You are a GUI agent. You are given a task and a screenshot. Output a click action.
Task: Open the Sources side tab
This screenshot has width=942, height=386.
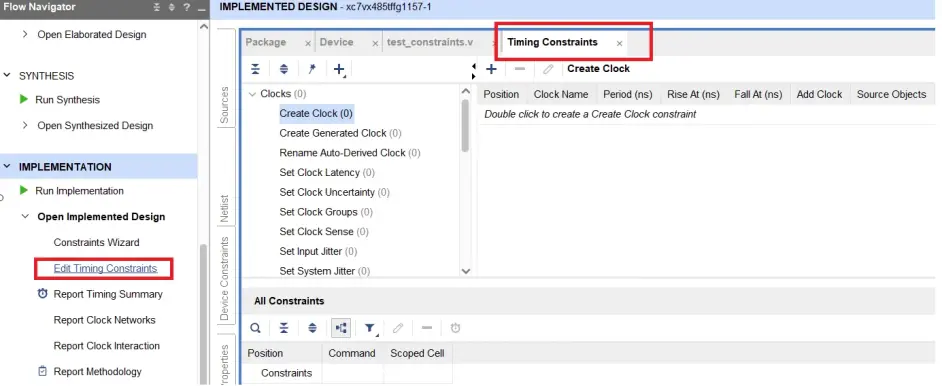coord(225,106)
